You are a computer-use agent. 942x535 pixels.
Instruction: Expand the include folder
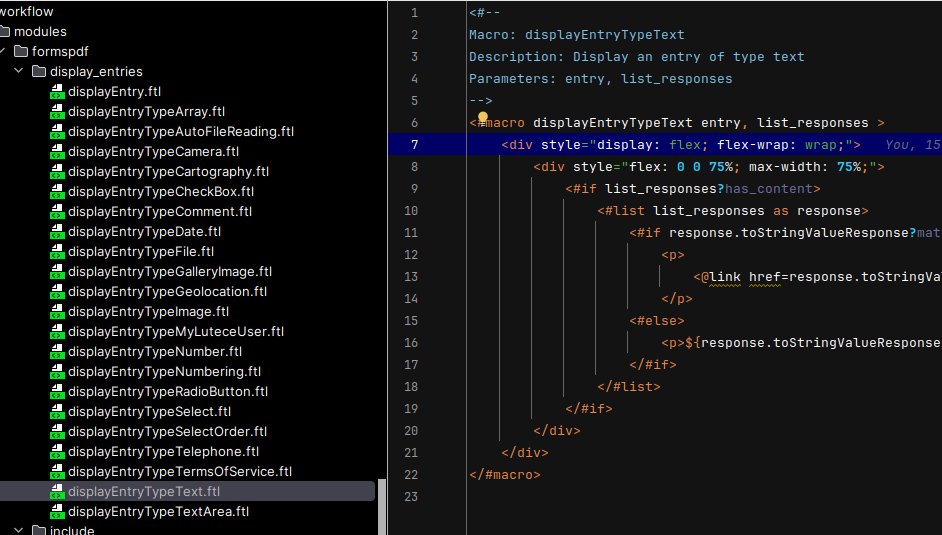click(x=18, y=530)
